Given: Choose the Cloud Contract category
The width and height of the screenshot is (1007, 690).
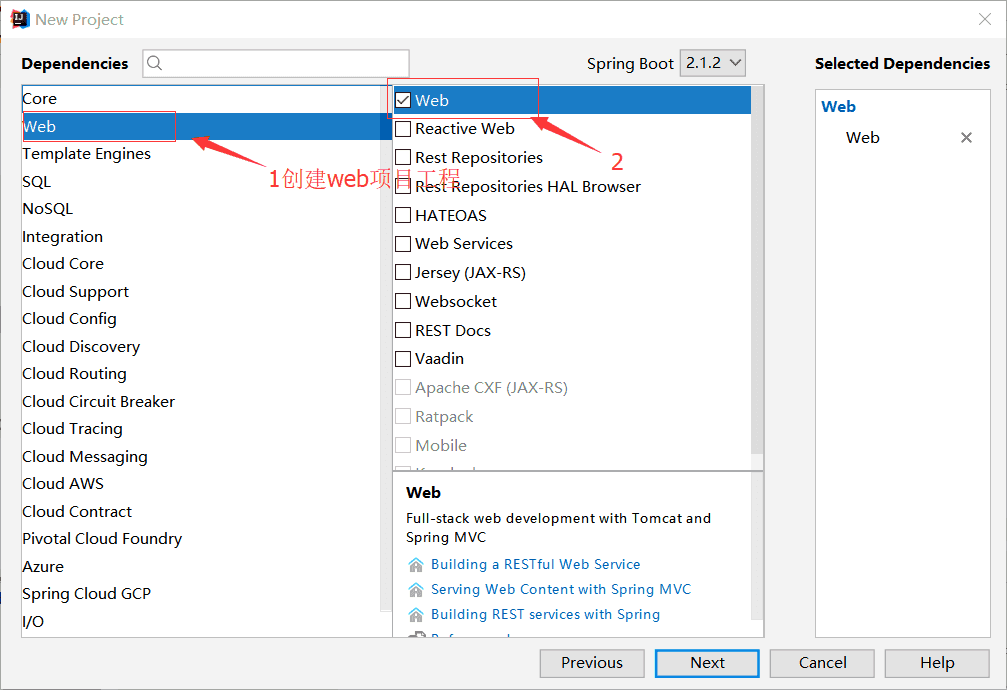Looking at the screenshot, I should tap(201, 511).
